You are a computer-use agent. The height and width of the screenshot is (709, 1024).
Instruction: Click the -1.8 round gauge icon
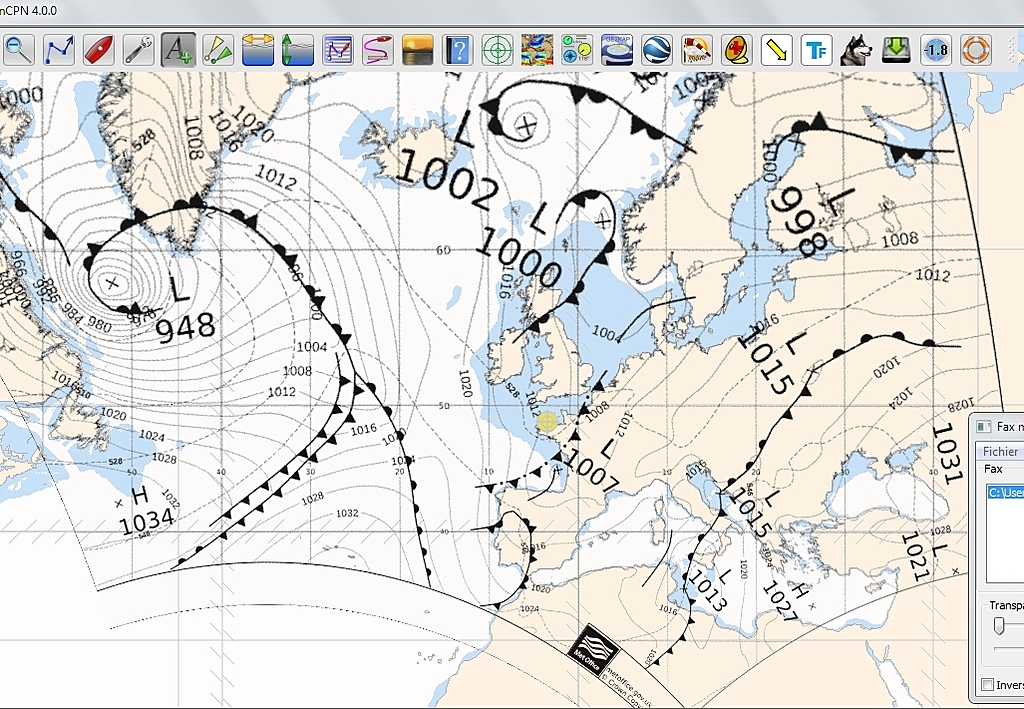click(936, 50)
